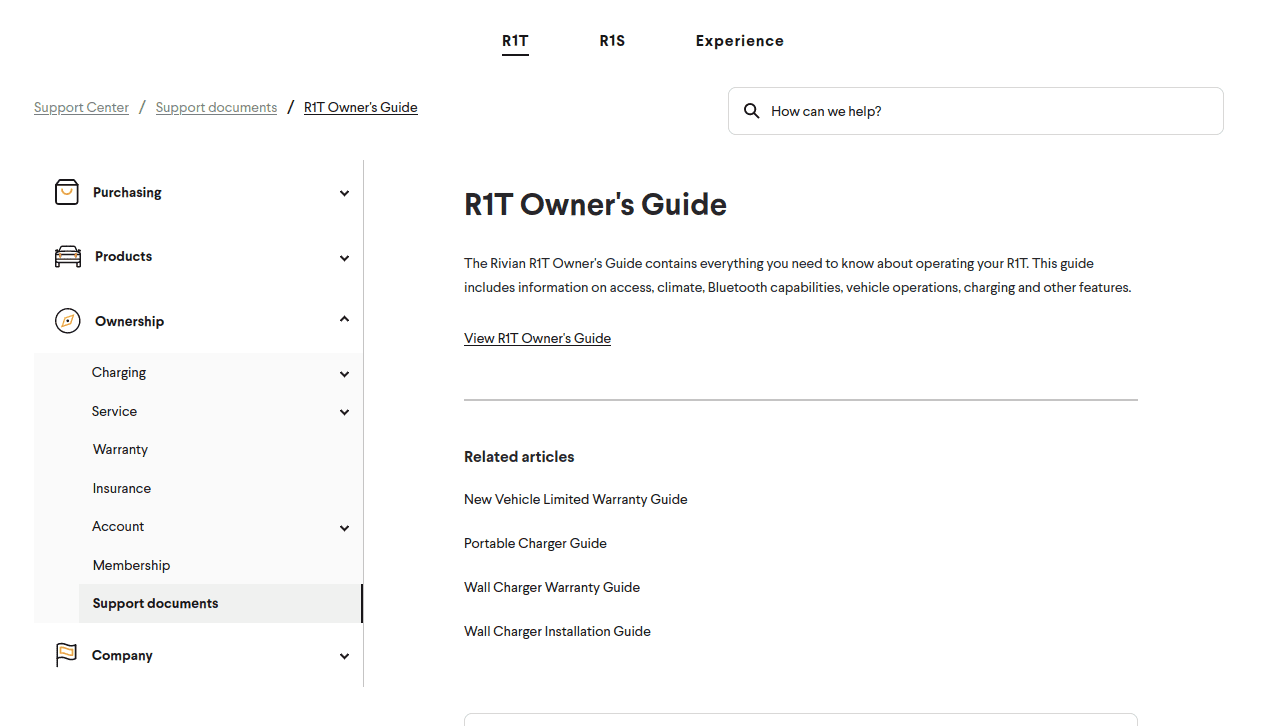Expand the Service submenu chevron
This screenshot has width=1264, height=726.
tap(344, 412)
